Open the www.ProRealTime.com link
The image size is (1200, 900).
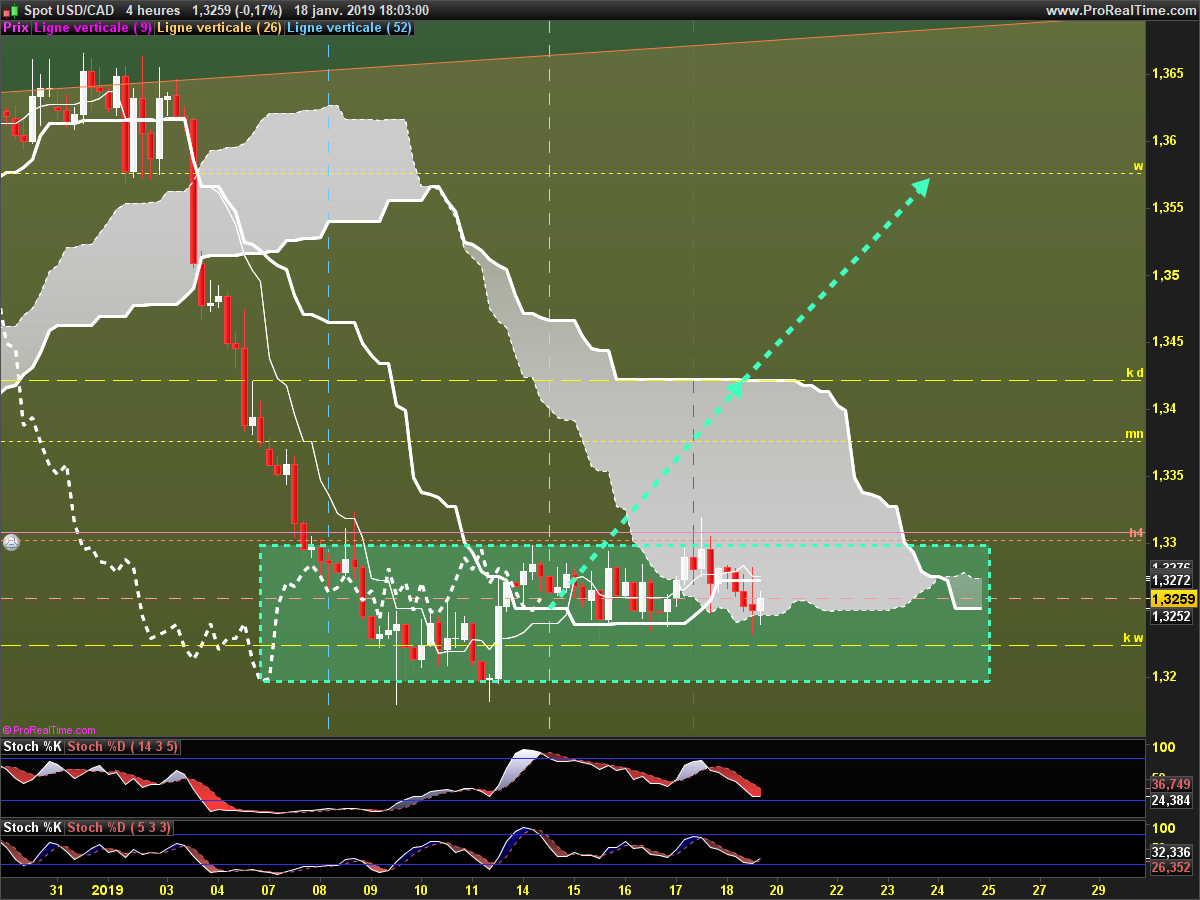coord(1120,10)
